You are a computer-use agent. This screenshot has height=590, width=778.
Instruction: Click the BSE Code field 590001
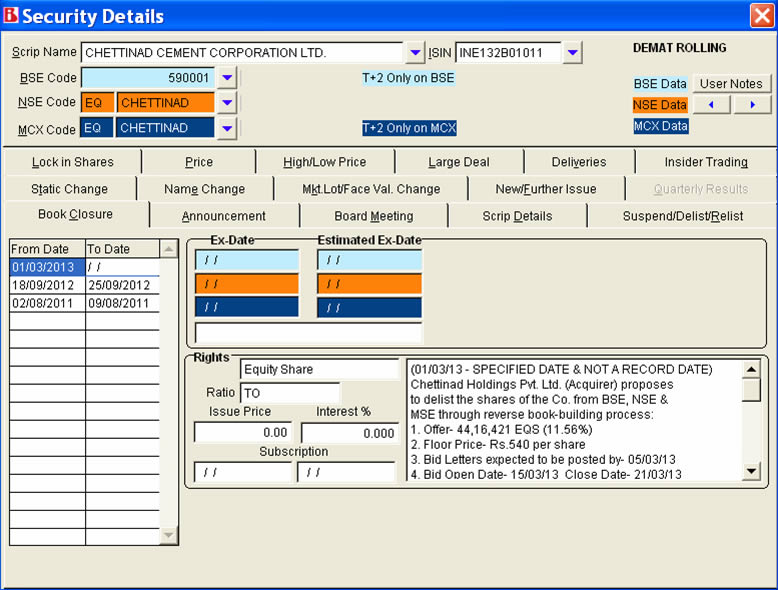pyautogui.click(x=148, y=77)
